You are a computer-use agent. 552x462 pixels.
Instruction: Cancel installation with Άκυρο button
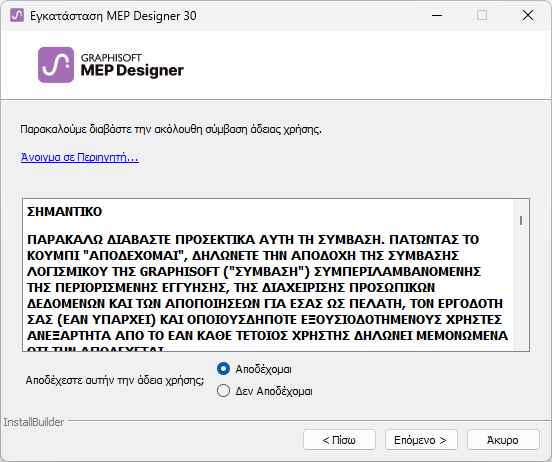point(503,440)
